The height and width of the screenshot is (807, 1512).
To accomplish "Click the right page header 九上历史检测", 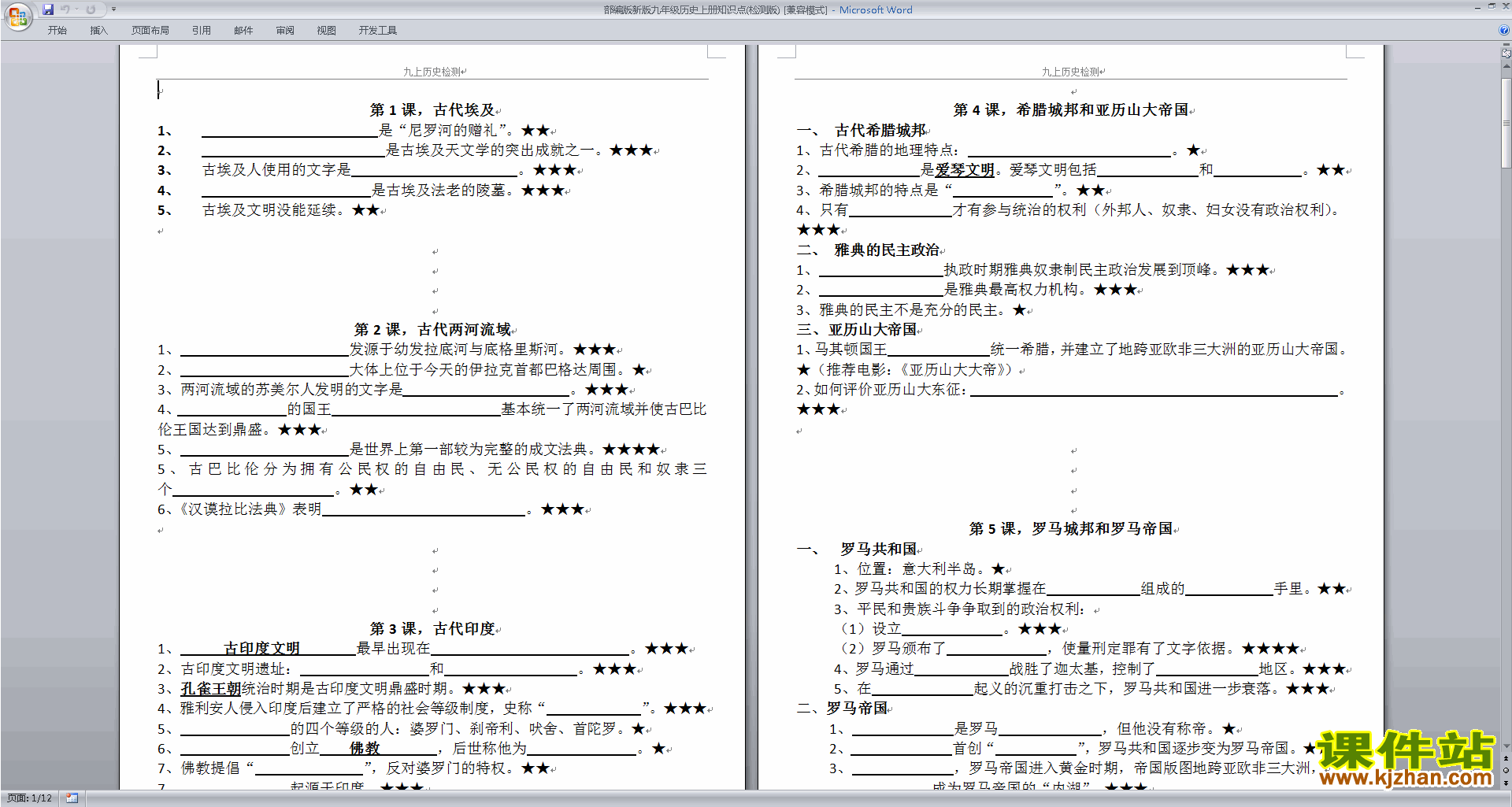I will click(x=1073, y=72).
